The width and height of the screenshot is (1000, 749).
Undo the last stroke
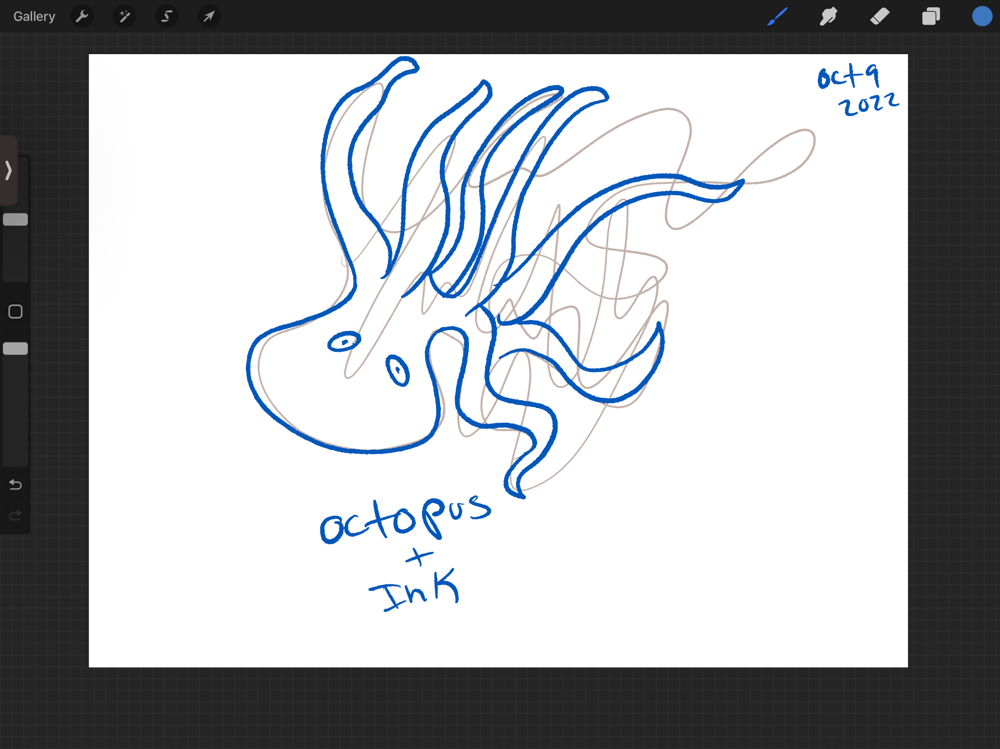pyautogui.click(x=15, y=485)
